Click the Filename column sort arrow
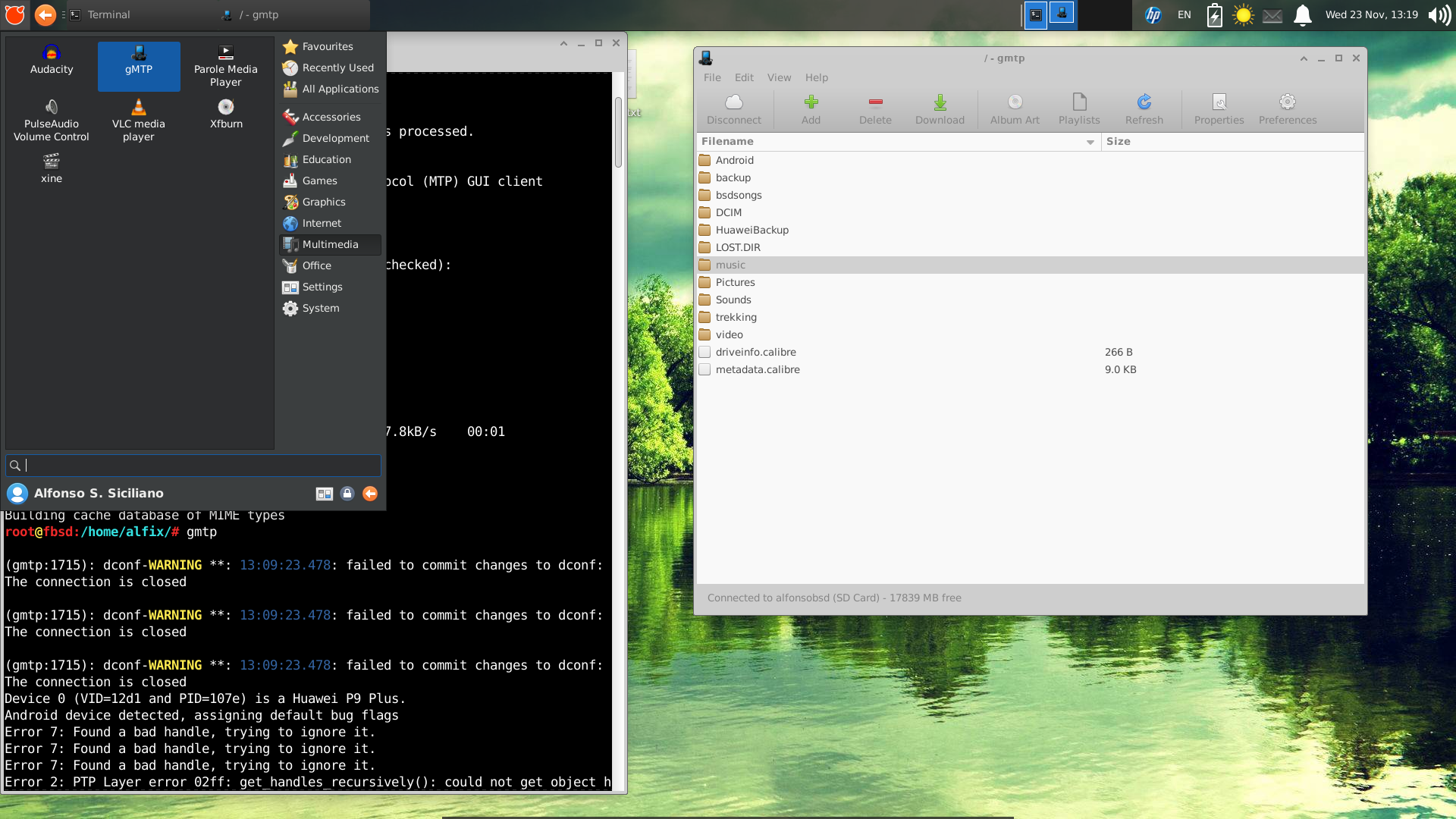This screenshot has width=1456, height=819. pyautogui.click(x=1090, y=142)
